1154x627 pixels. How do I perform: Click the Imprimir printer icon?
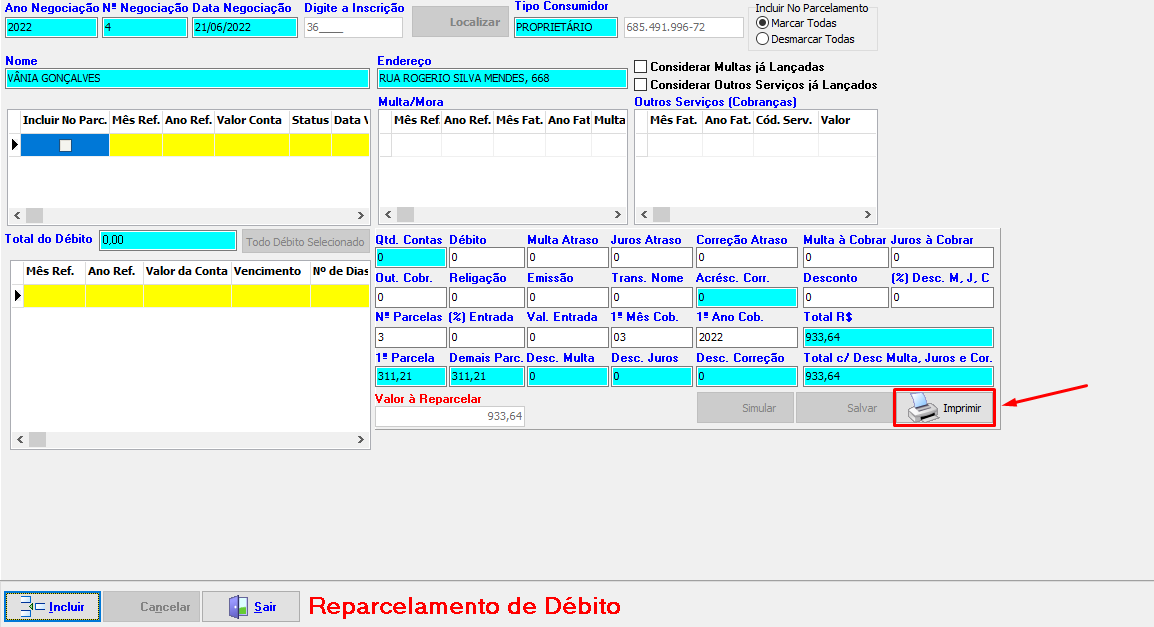(x=922, y=408)
